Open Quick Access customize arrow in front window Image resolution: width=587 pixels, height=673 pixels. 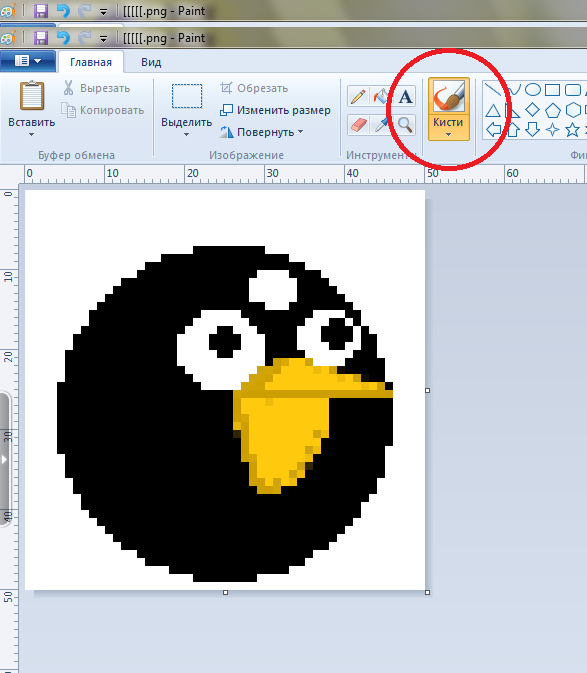(103, 39)
